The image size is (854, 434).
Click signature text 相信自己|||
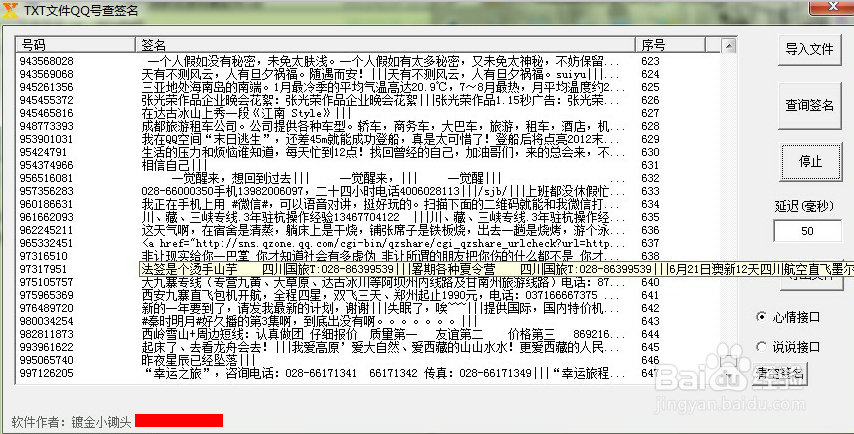pos(174,165)
